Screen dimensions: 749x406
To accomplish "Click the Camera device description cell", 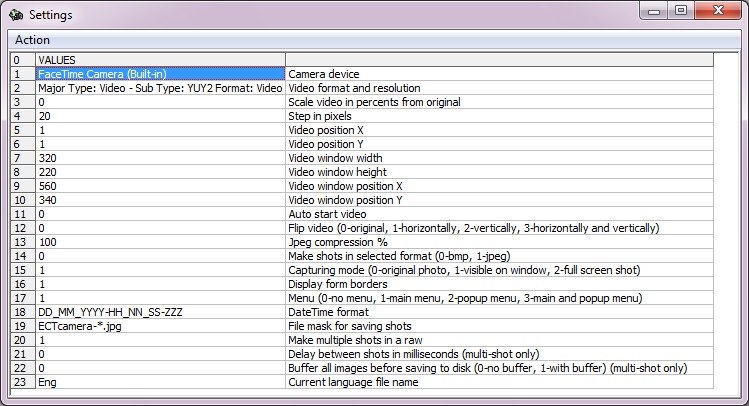I will click(499, 74).
